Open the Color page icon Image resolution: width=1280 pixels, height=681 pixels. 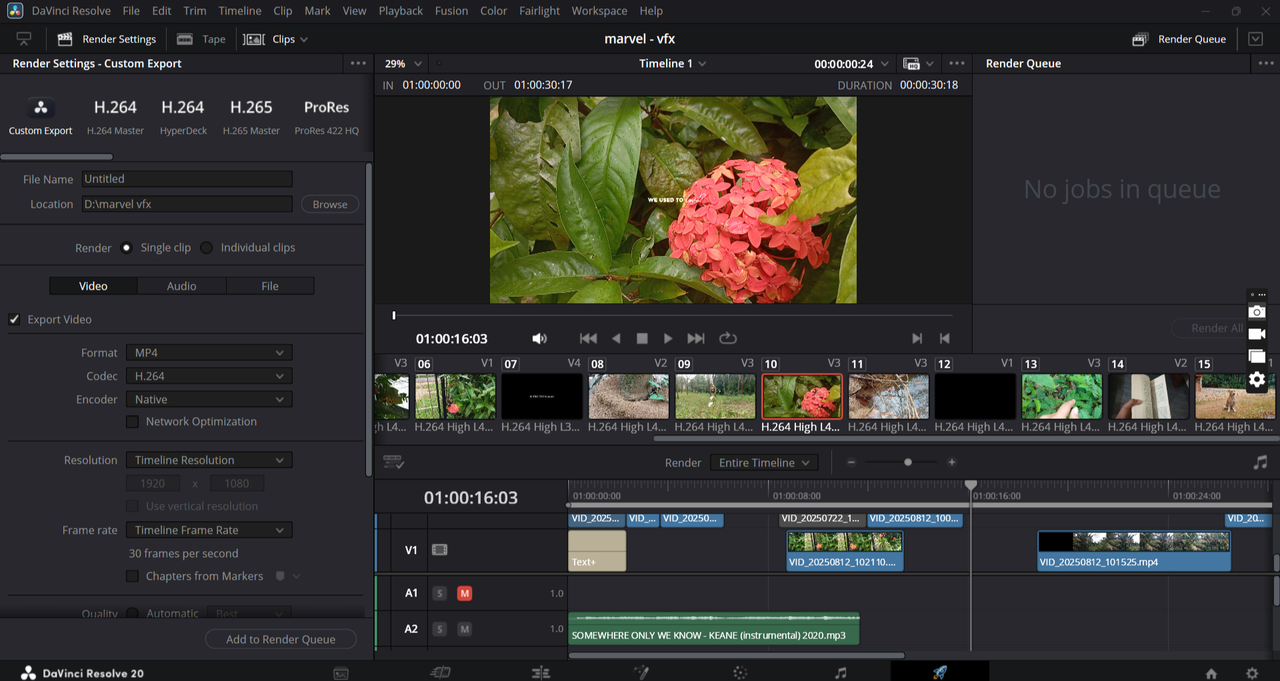click(x=740, y=673)
